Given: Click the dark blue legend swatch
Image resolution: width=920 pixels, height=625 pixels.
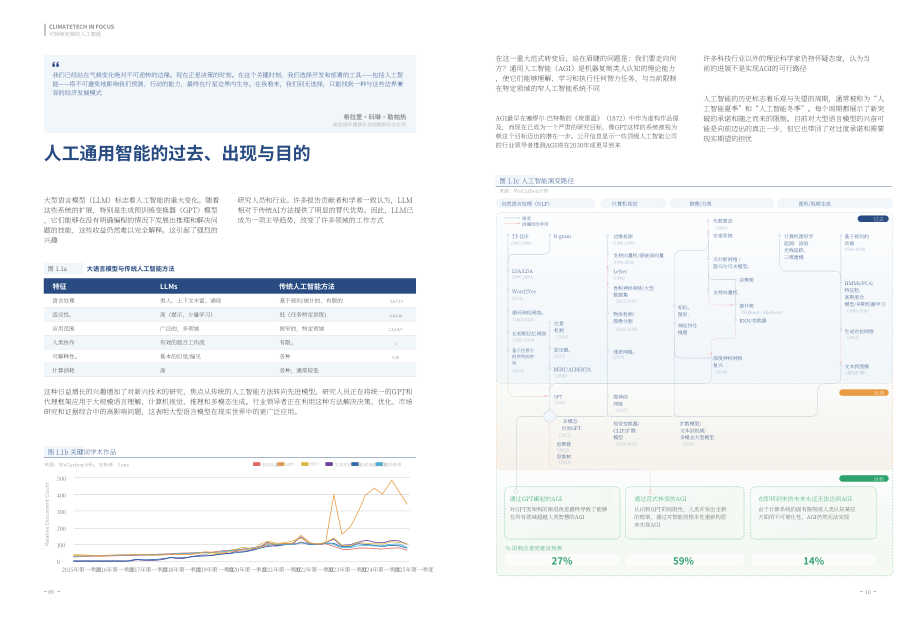Looking at the screenshot, I should [355, 464].
